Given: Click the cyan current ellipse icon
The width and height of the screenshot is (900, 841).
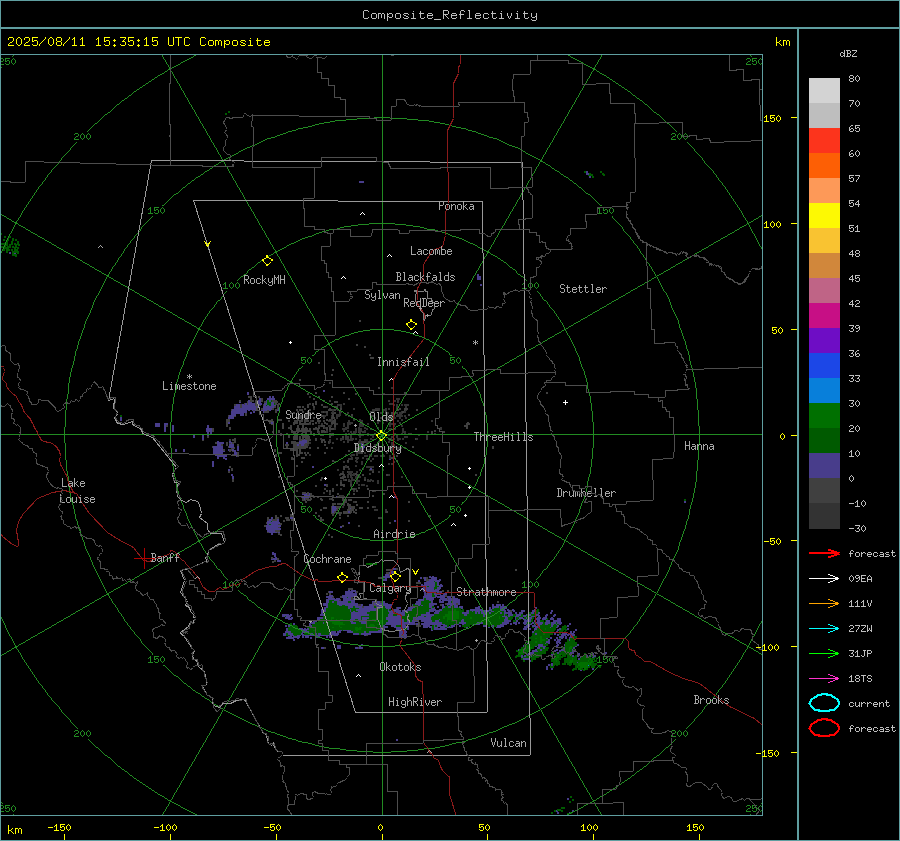Looking at the screenshot, I should coord(824,703).
